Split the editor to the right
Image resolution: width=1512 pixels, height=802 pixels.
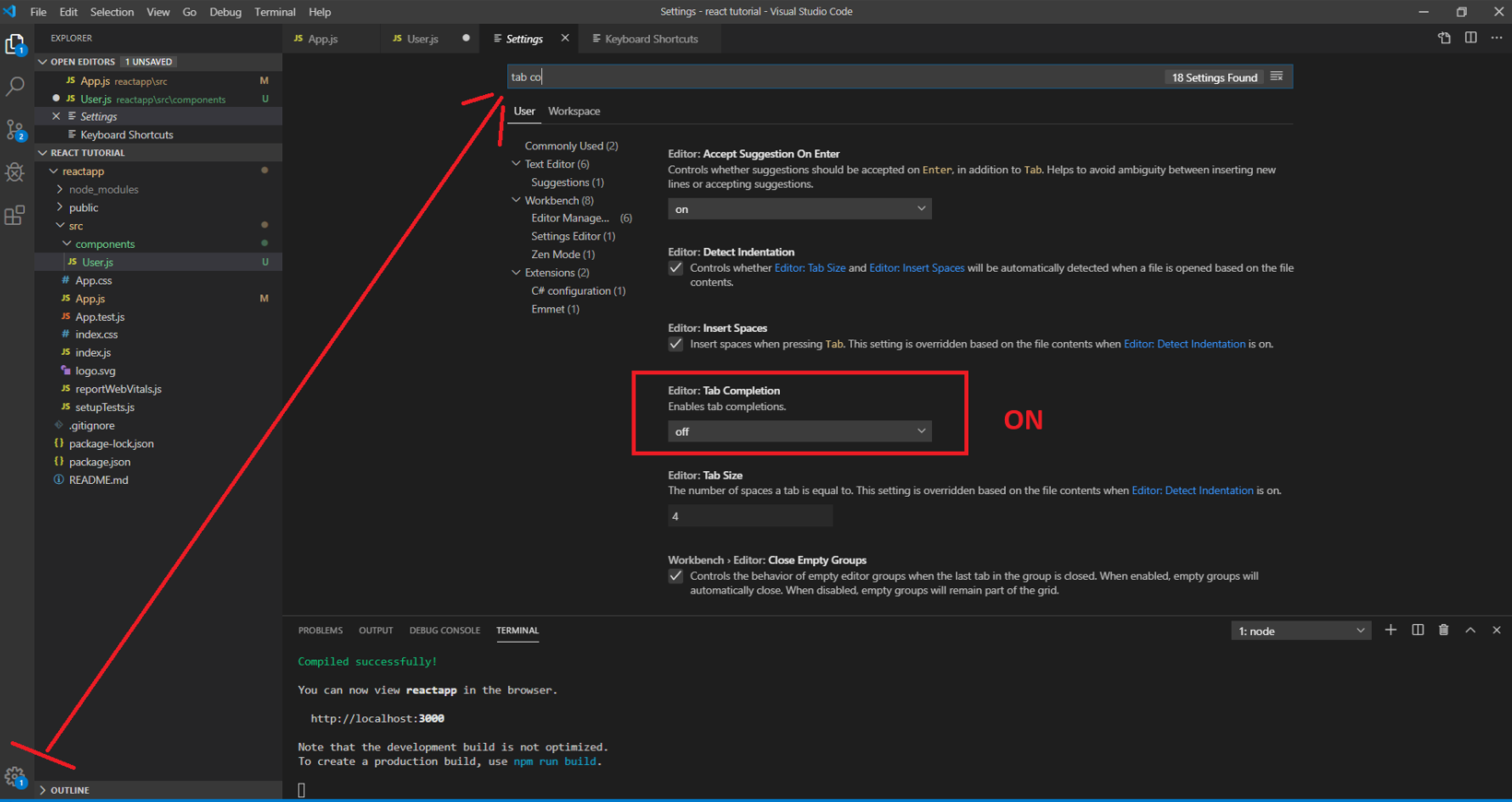1471,38
